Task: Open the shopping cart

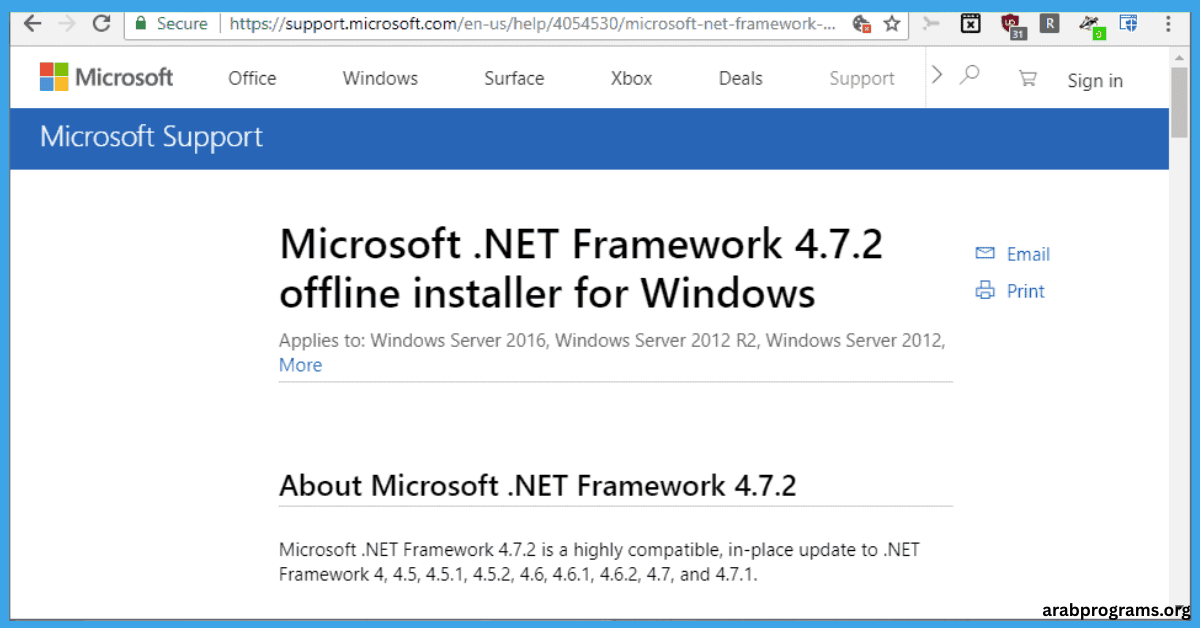Action: (x=1027, y=78)
